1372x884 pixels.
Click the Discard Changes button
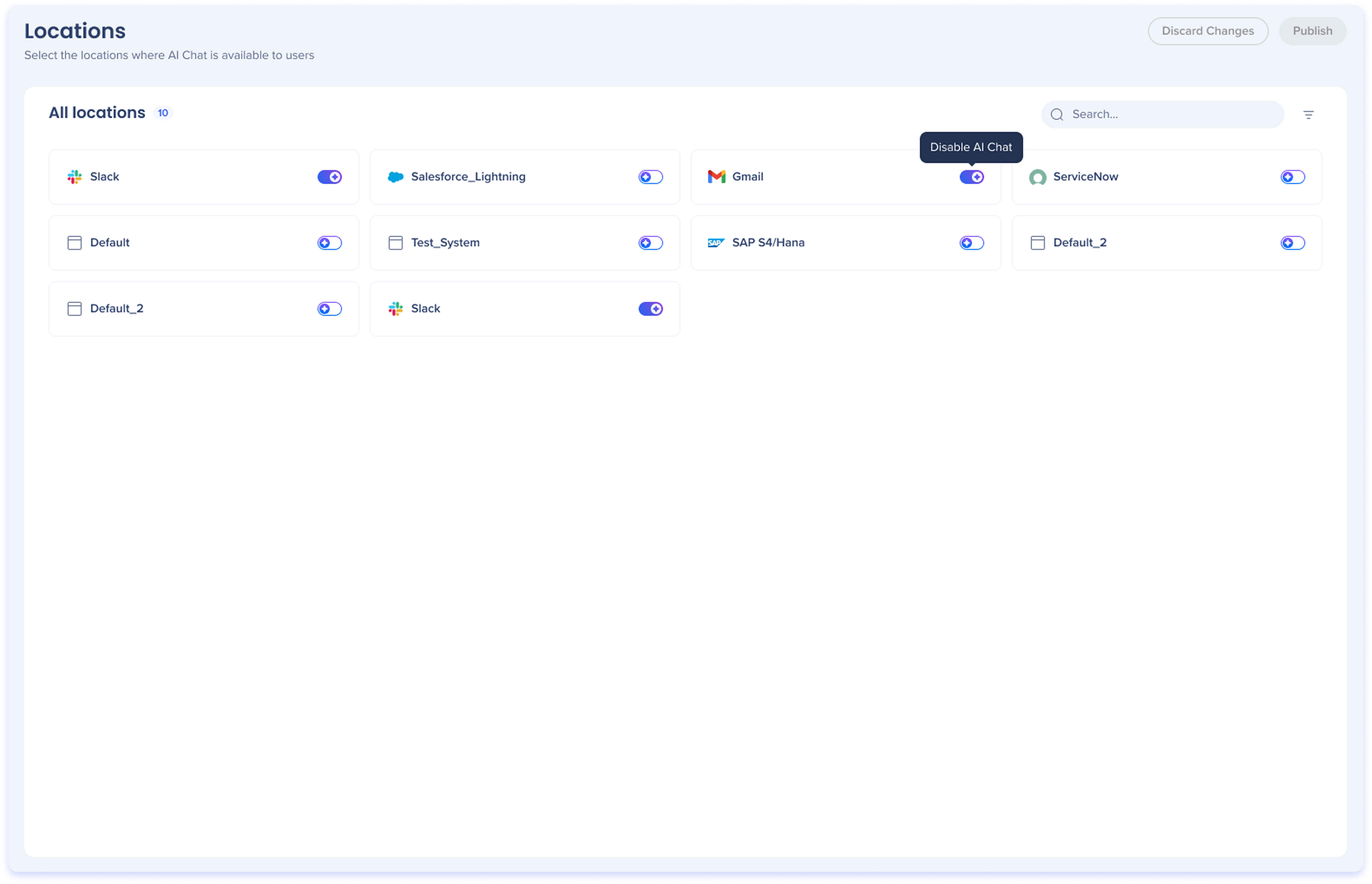pos(1207,31)
